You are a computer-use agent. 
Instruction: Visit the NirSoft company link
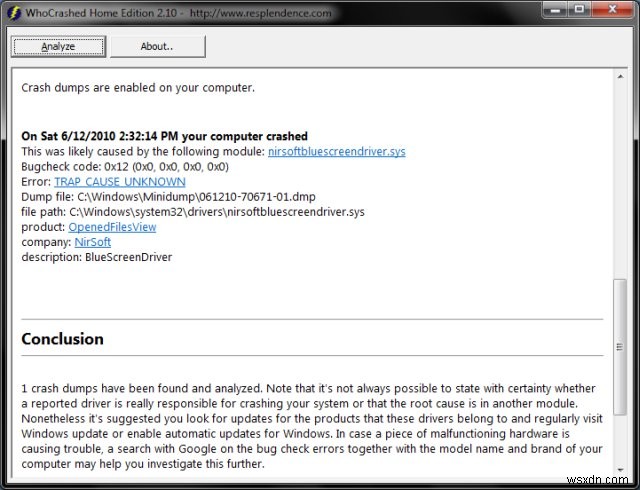pyautogui.click(x=93, y=242)
